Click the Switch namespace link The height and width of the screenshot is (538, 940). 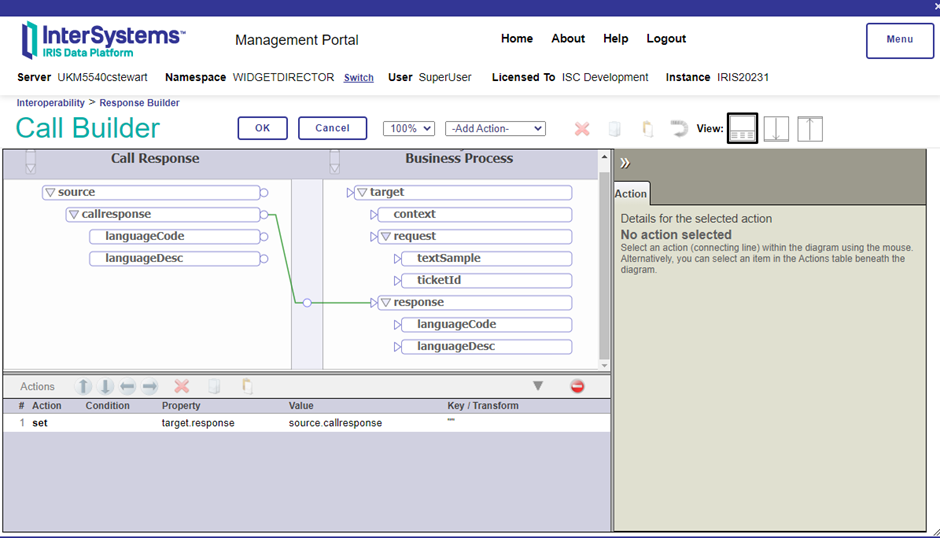(x=359, y=78)
